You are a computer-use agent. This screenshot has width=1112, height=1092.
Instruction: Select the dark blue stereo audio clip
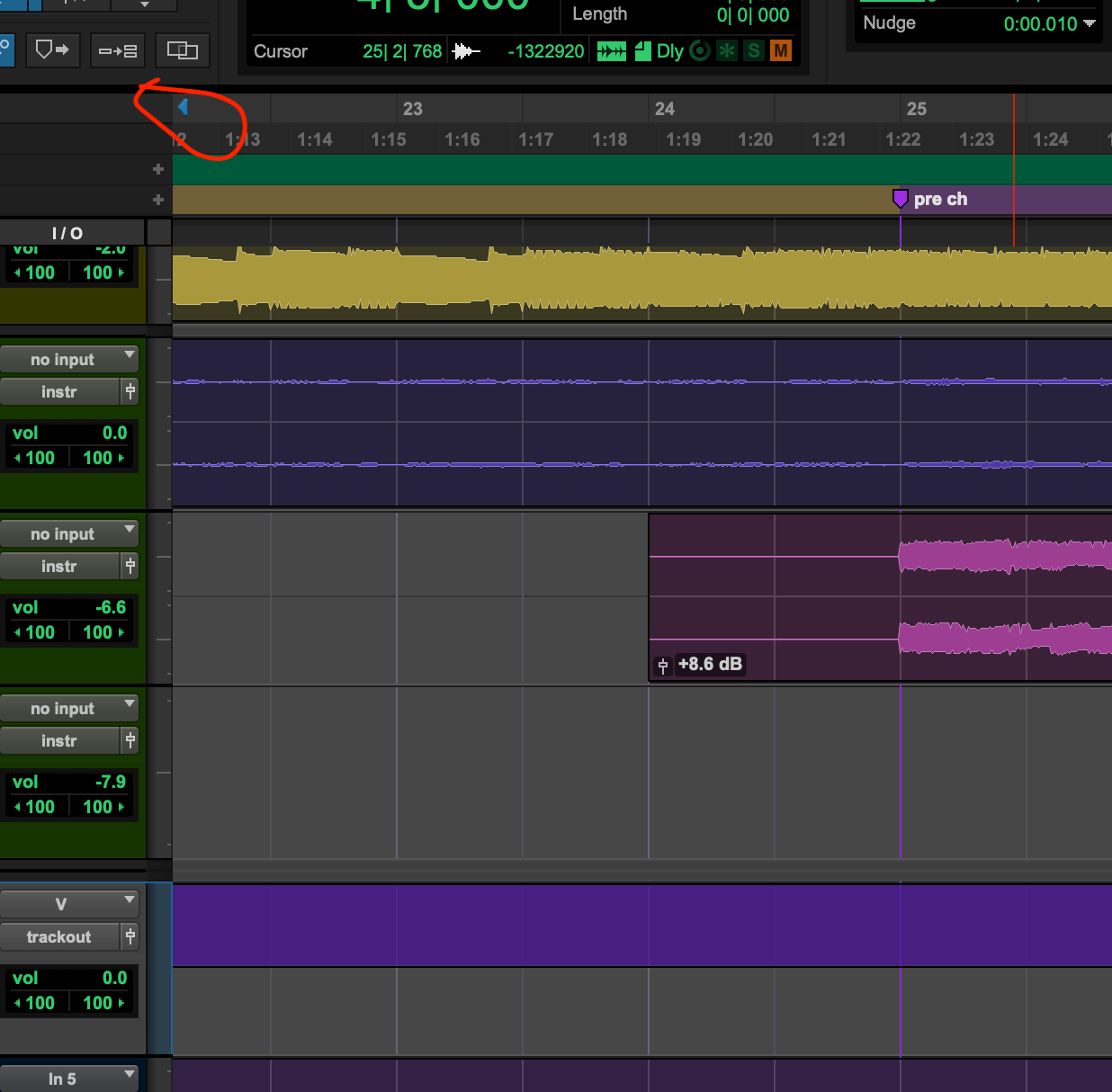click(x=642, y=423)
